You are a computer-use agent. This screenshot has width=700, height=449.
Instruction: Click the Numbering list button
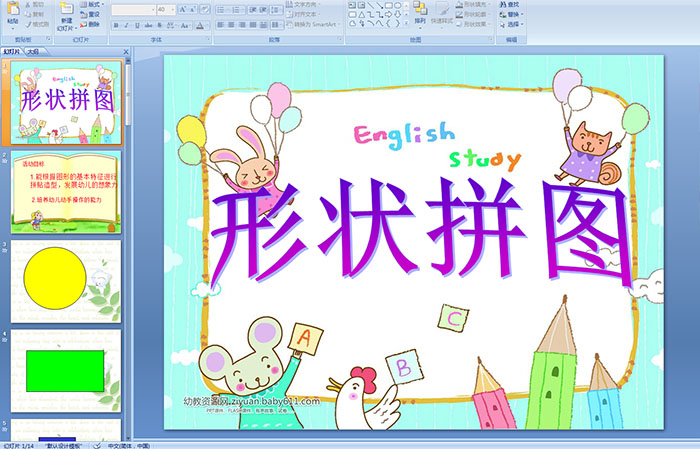(238, 10)
